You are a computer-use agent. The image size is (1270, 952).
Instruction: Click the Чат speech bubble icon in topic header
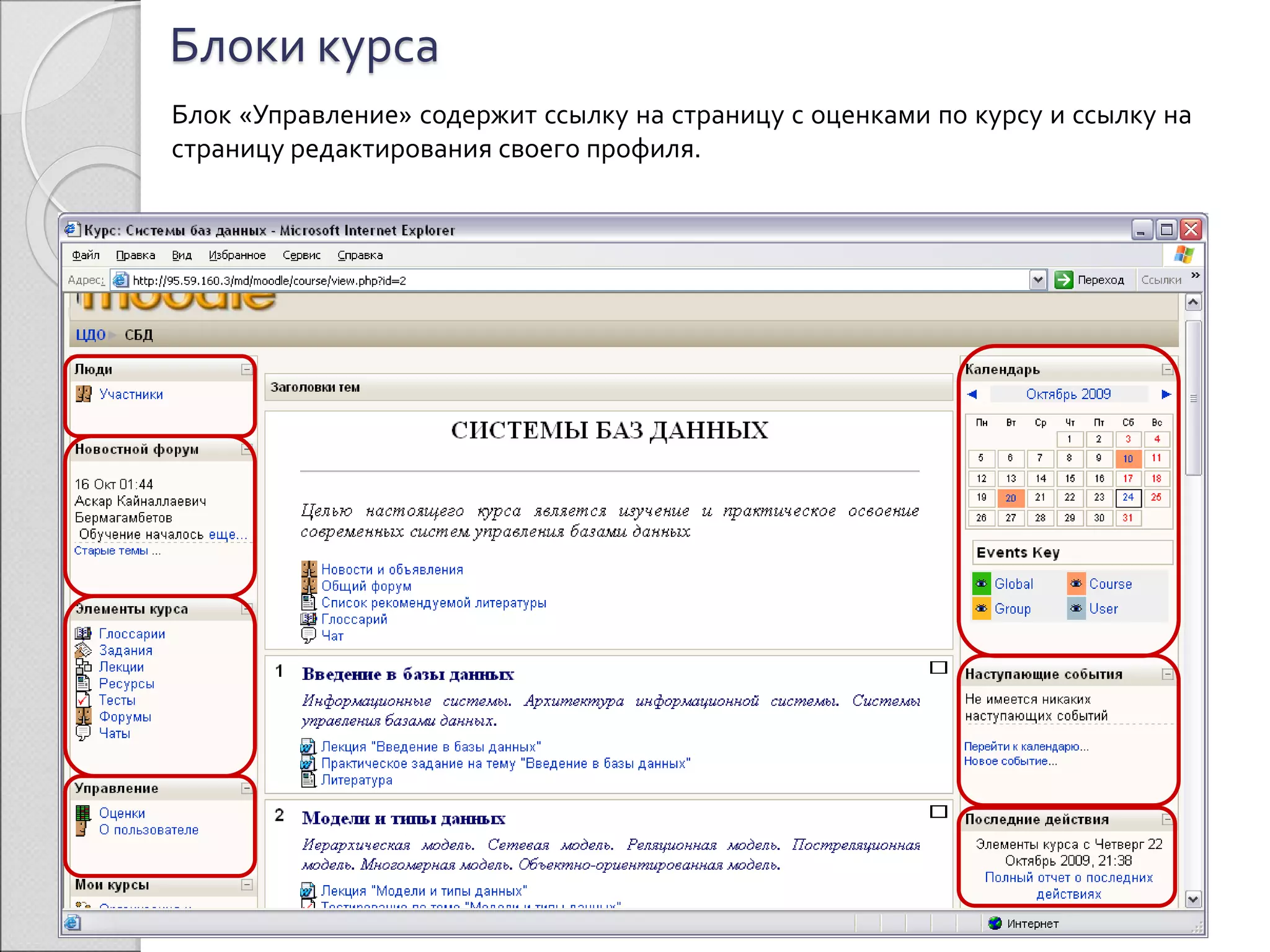coord(308,635)
